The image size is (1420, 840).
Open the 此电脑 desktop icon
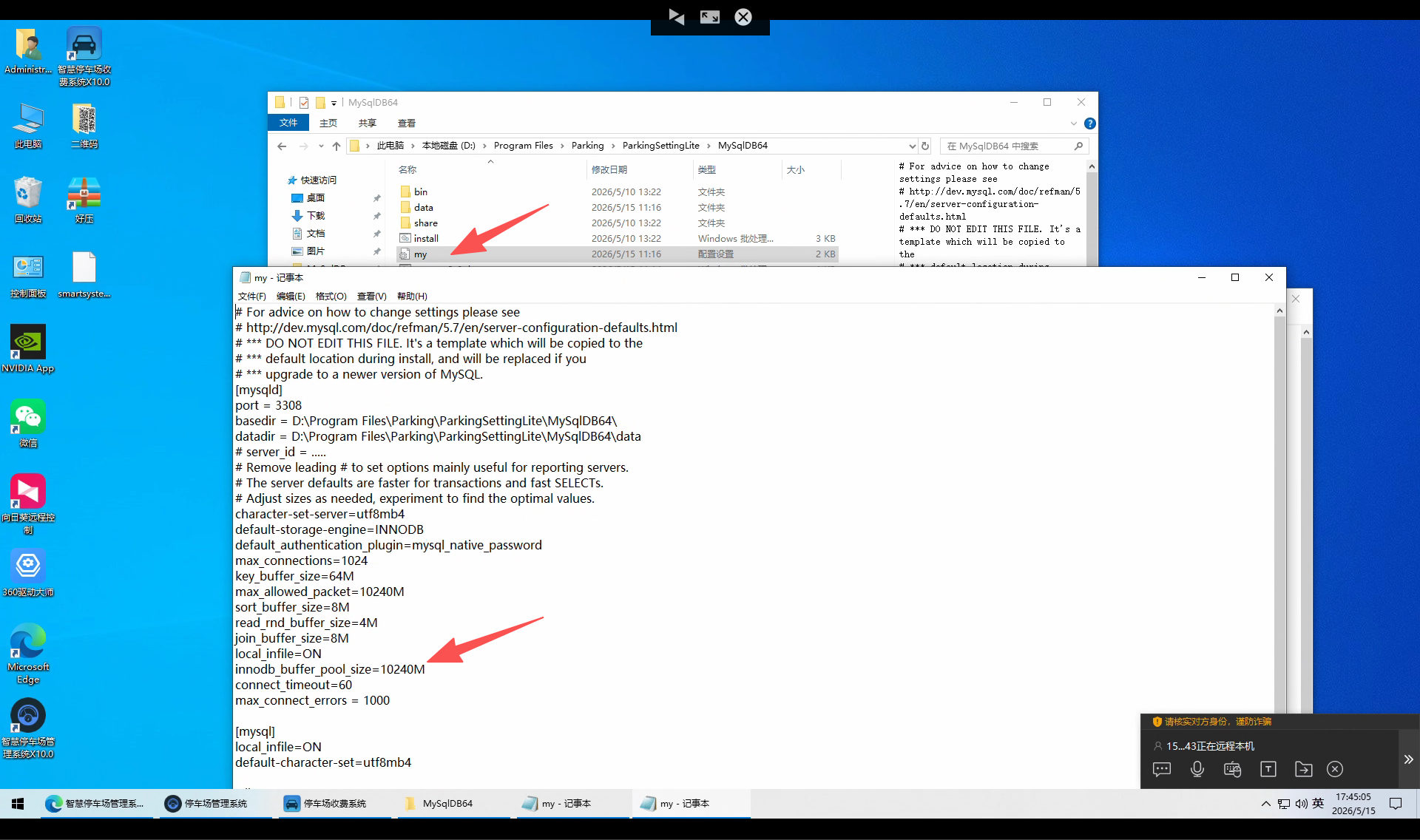coord(28,126)
